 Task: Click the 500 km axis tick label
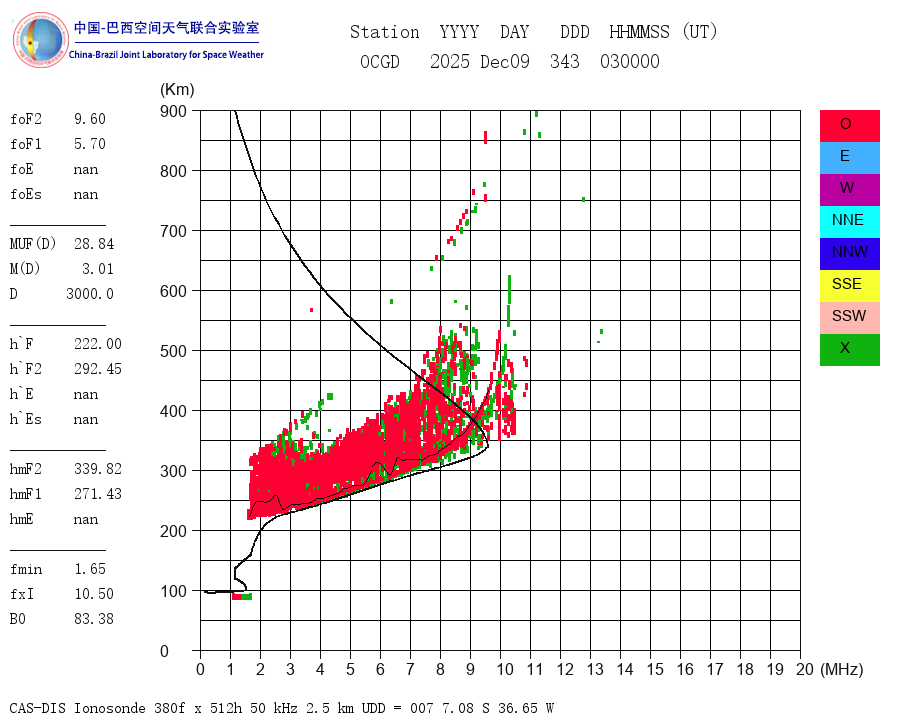[173, 351]
